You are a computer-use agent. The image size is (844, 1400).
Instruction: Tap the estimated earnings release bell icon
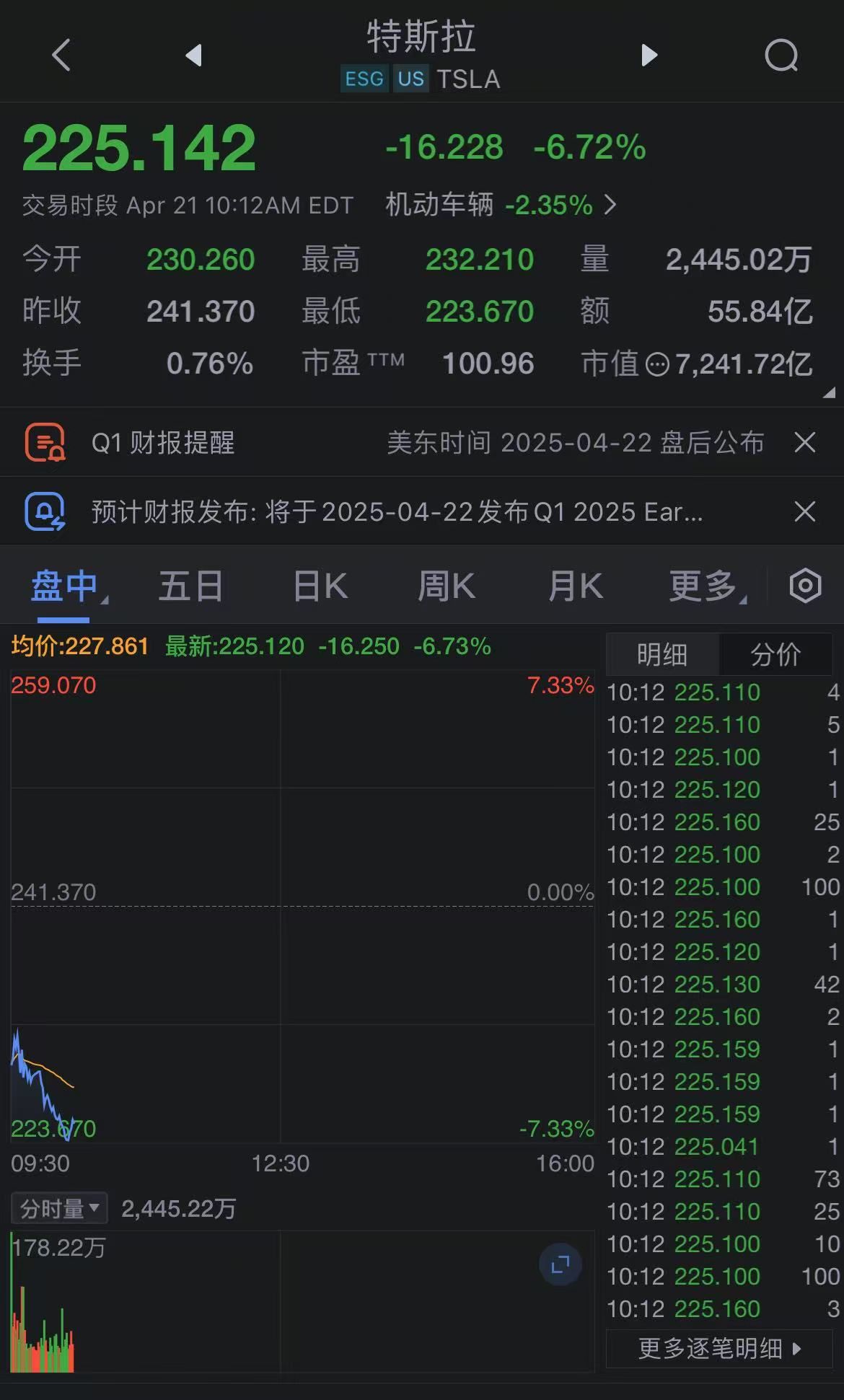pyautogui.click(x=45, y=511)
